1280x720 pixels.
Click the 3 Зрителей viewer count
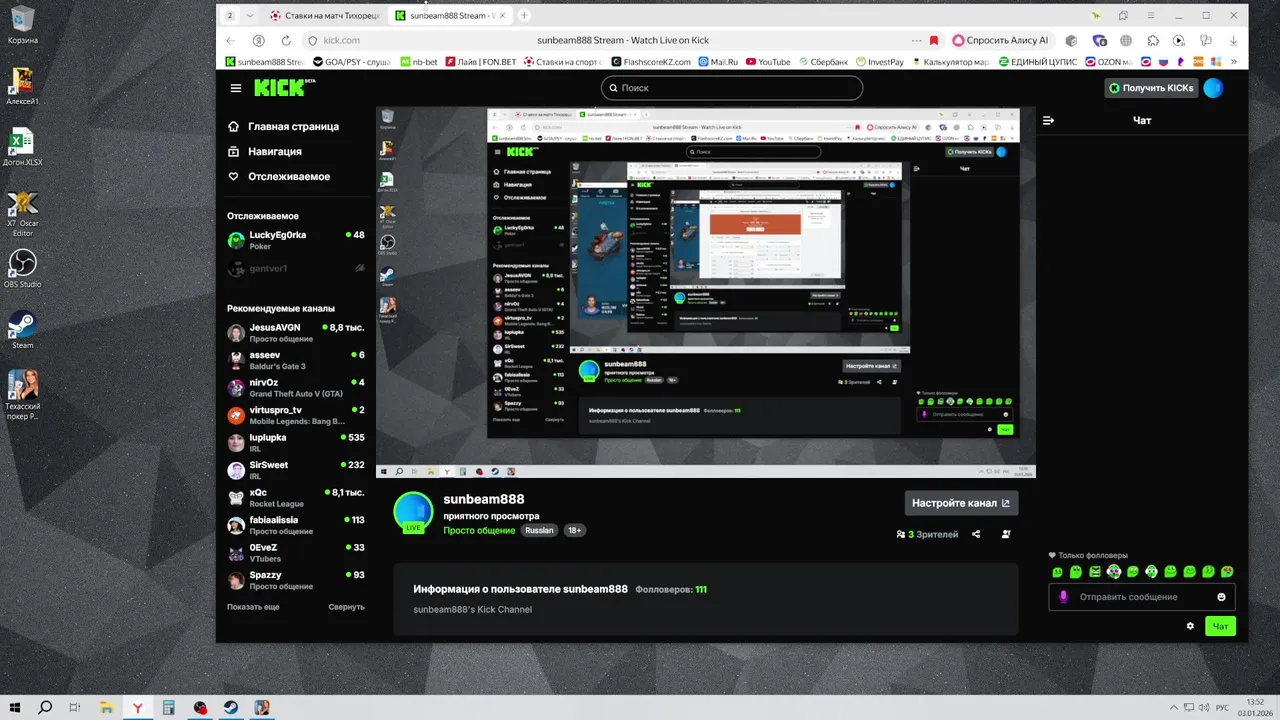click(928, 534)
